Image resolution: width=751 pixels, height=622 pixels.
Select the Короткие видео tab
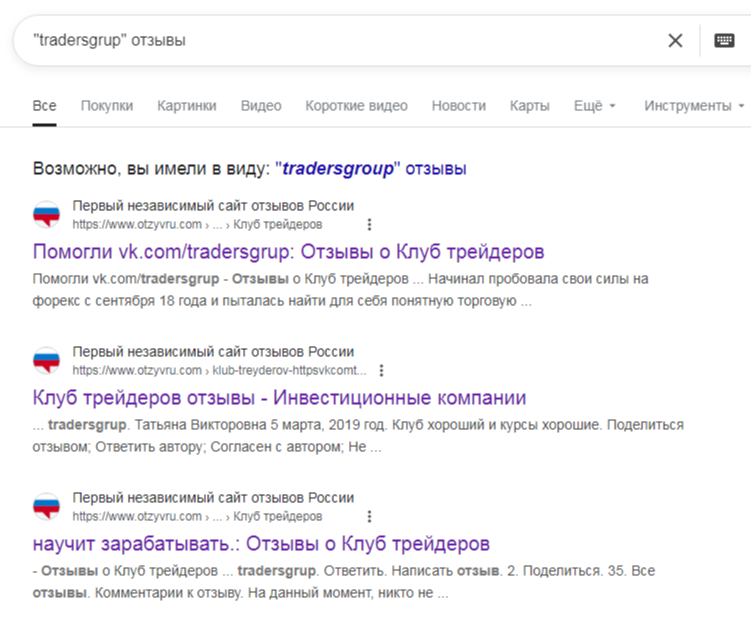[356, 106]
